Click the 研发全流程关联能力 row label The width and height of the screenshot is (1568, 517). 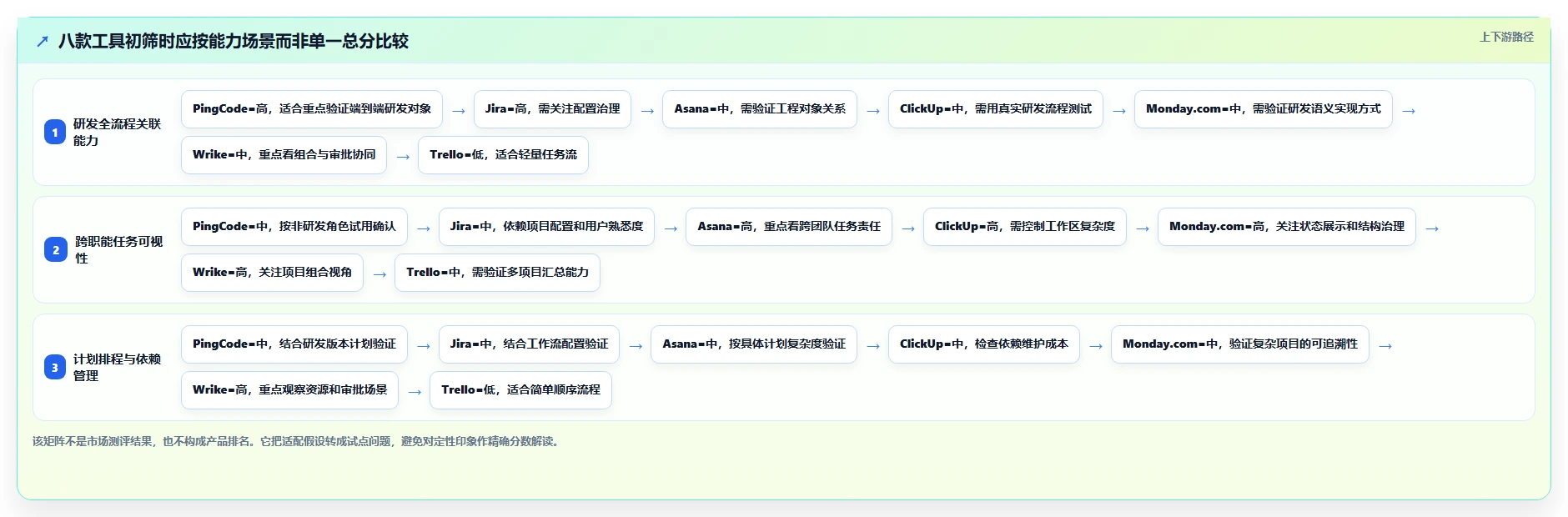point(117,133)
